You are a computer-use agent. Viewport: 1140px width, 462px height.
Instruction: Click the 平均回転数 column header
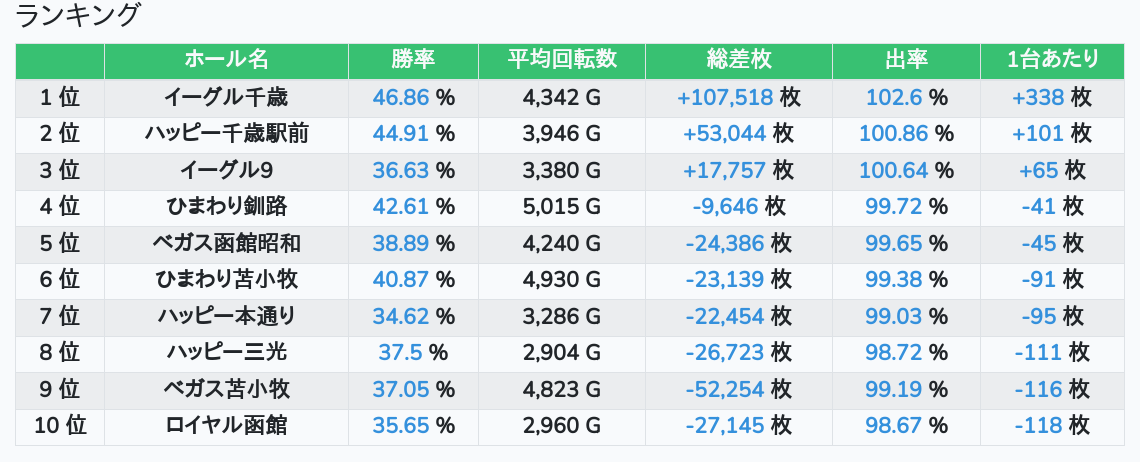561,60
